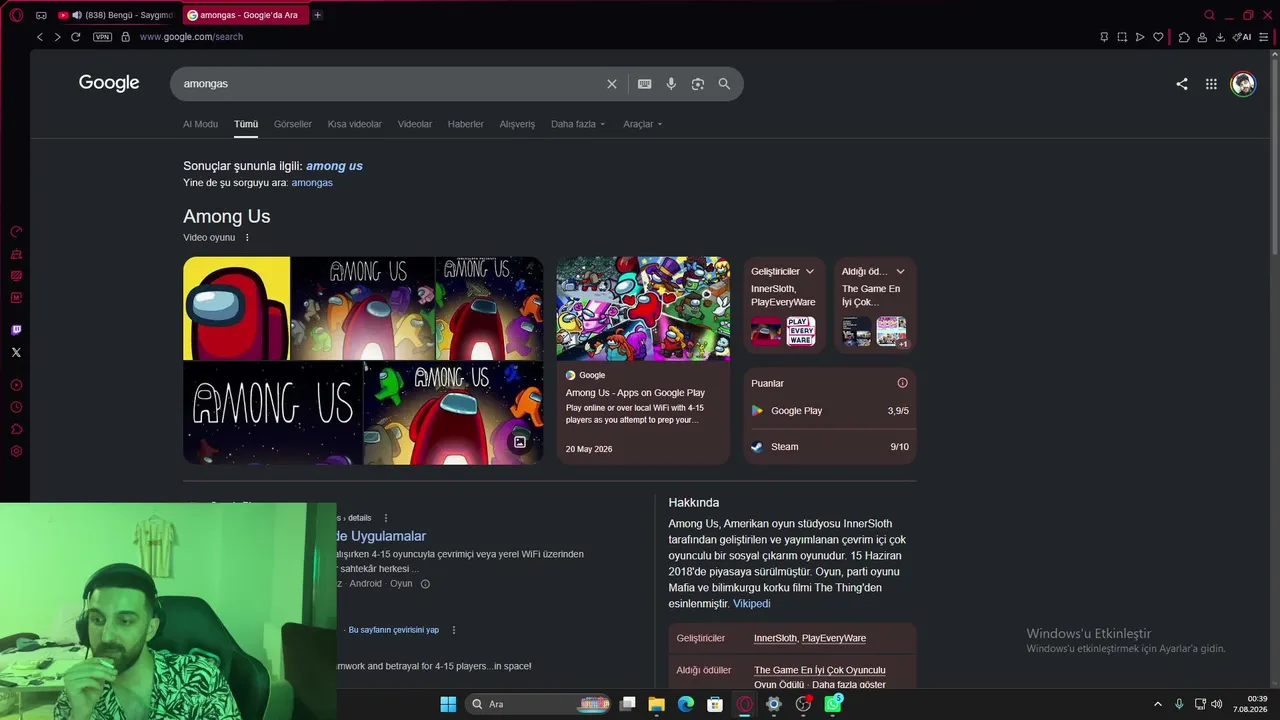1280x720 pixels.
Task: Take a snapshot with the Opera toolbar
Action: [1122, 37]
